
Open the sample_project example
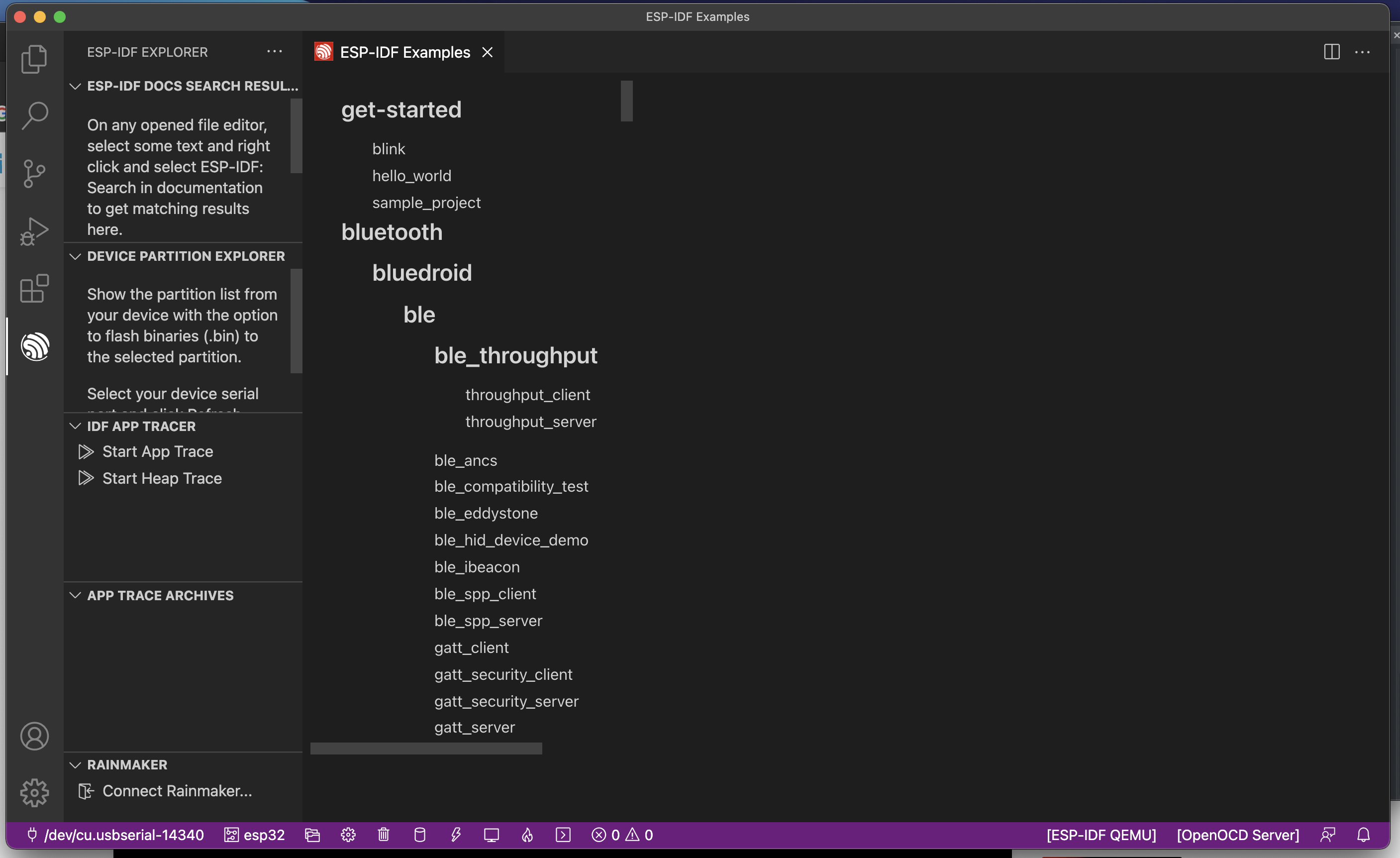(427, 203)
